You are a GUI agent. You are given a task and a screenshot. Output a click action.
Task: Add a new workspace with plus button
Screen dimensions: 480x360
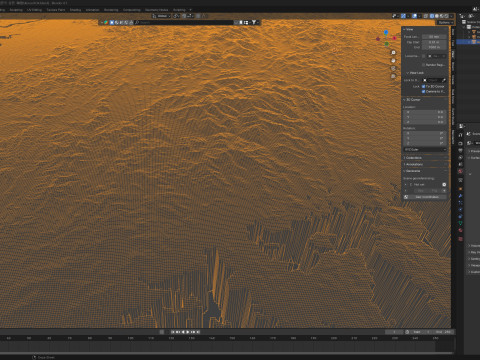(190, 10)
